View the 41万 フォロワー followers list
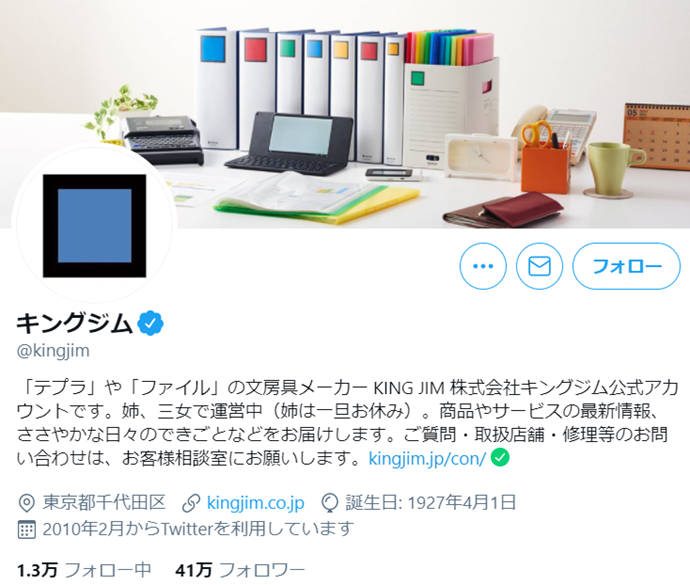This screenshot has width=690, height=585. click(x=240, y=570)
